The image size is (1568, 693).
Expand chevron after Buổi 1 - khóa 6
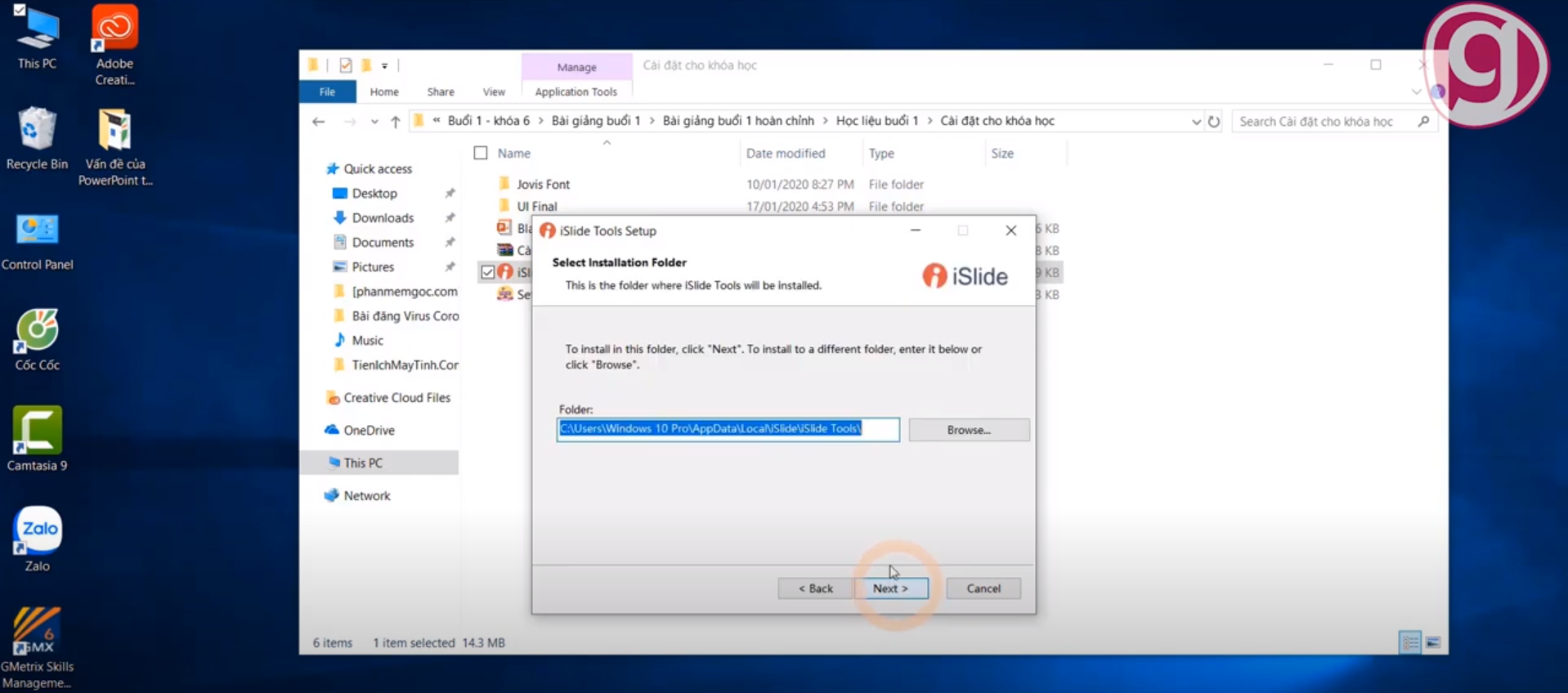coord(540,121)
